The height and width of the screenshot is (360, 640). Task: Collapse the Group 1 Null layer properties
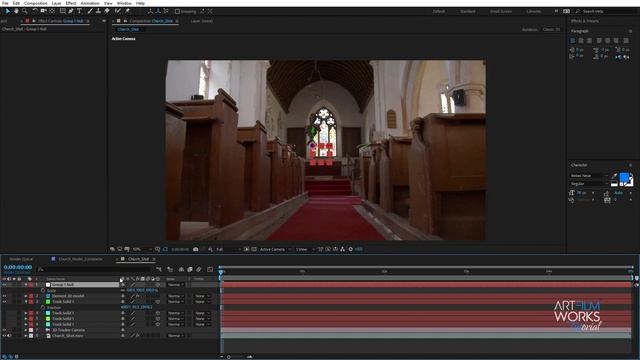pos(26,284)
